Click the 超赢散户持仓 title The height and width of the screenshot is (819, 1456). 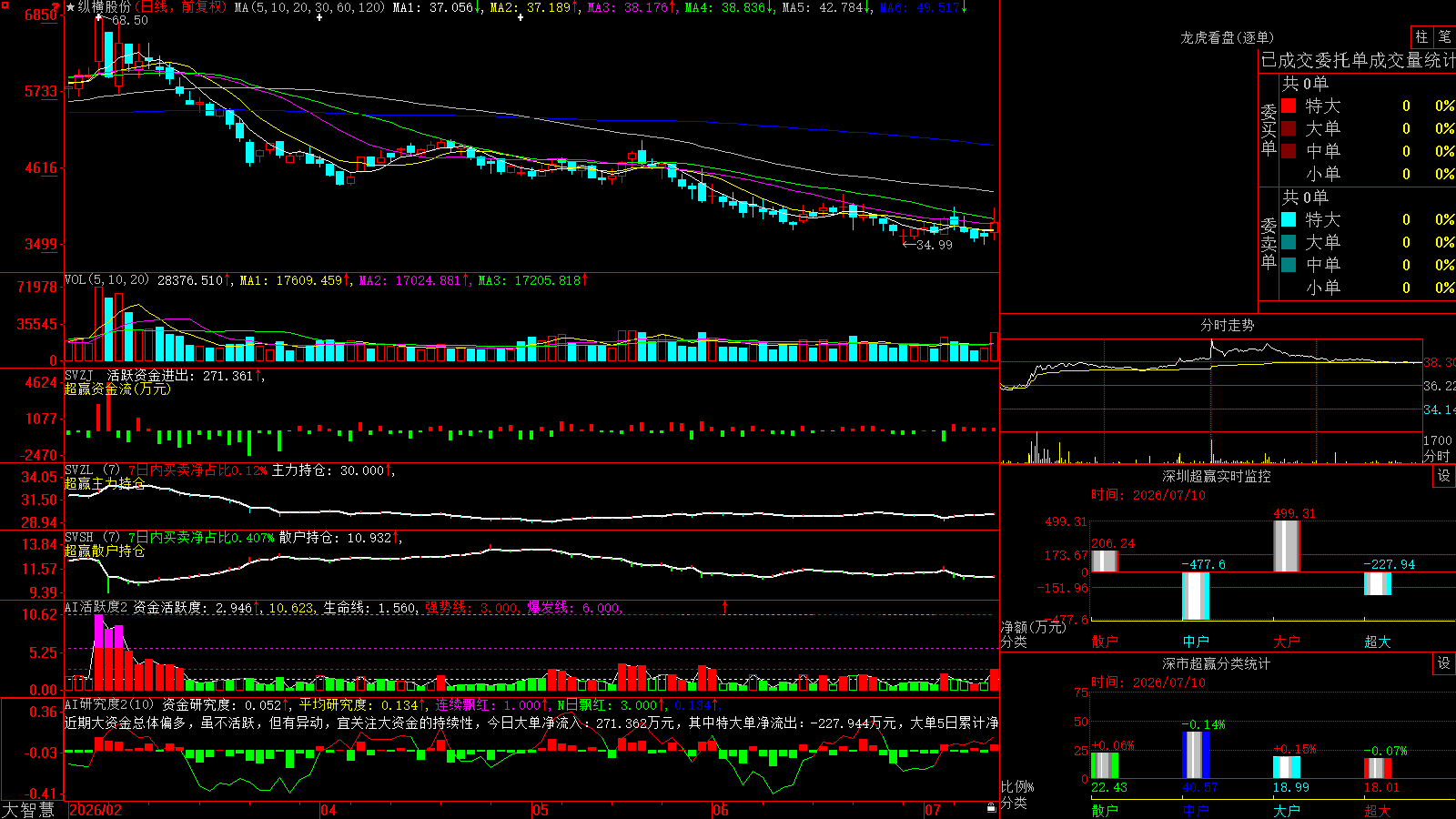pos(105,551)
